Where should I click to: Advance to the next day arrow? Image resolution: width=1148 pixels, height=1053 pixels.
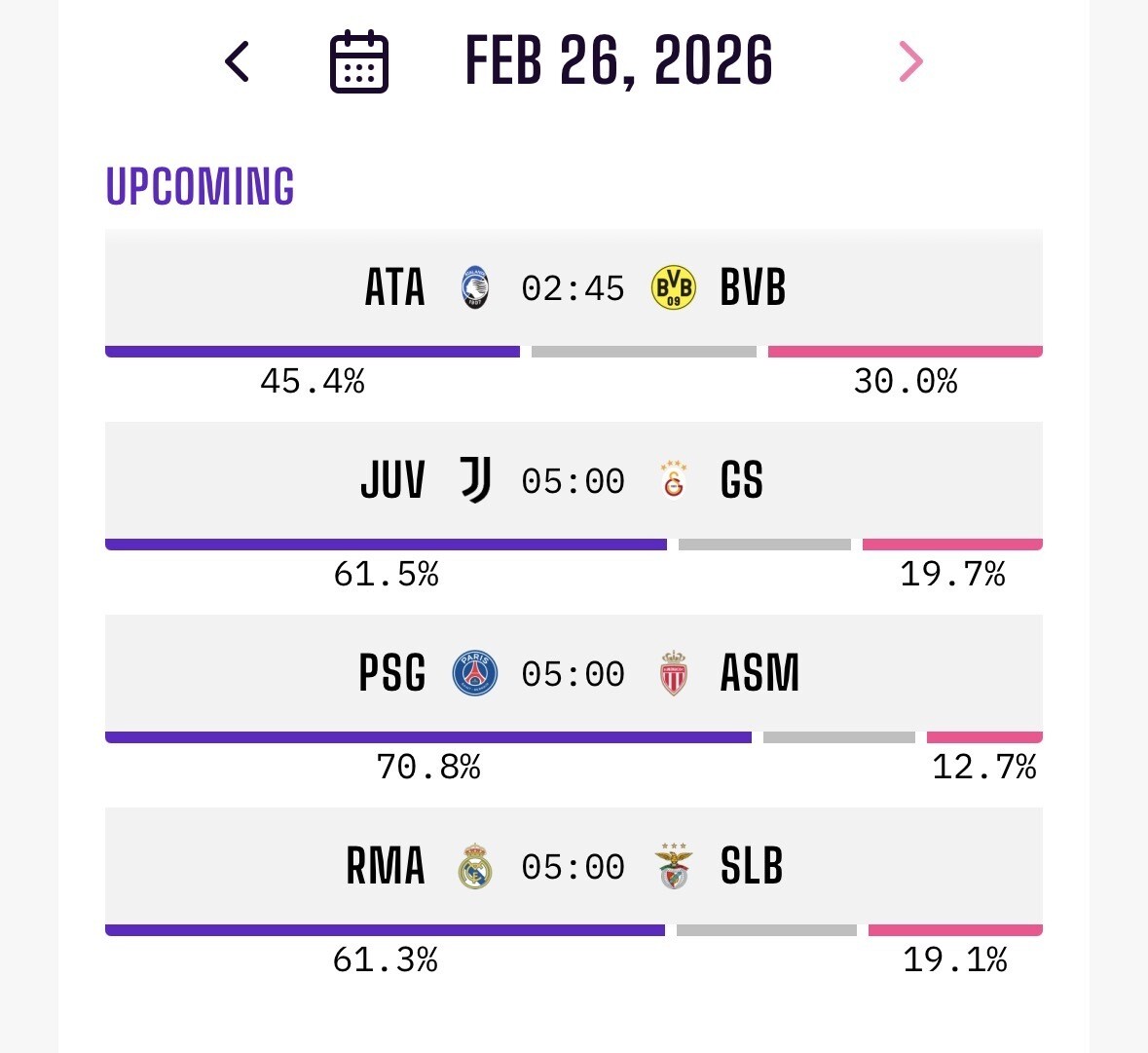pyautogui.click(x=909, y=61)
